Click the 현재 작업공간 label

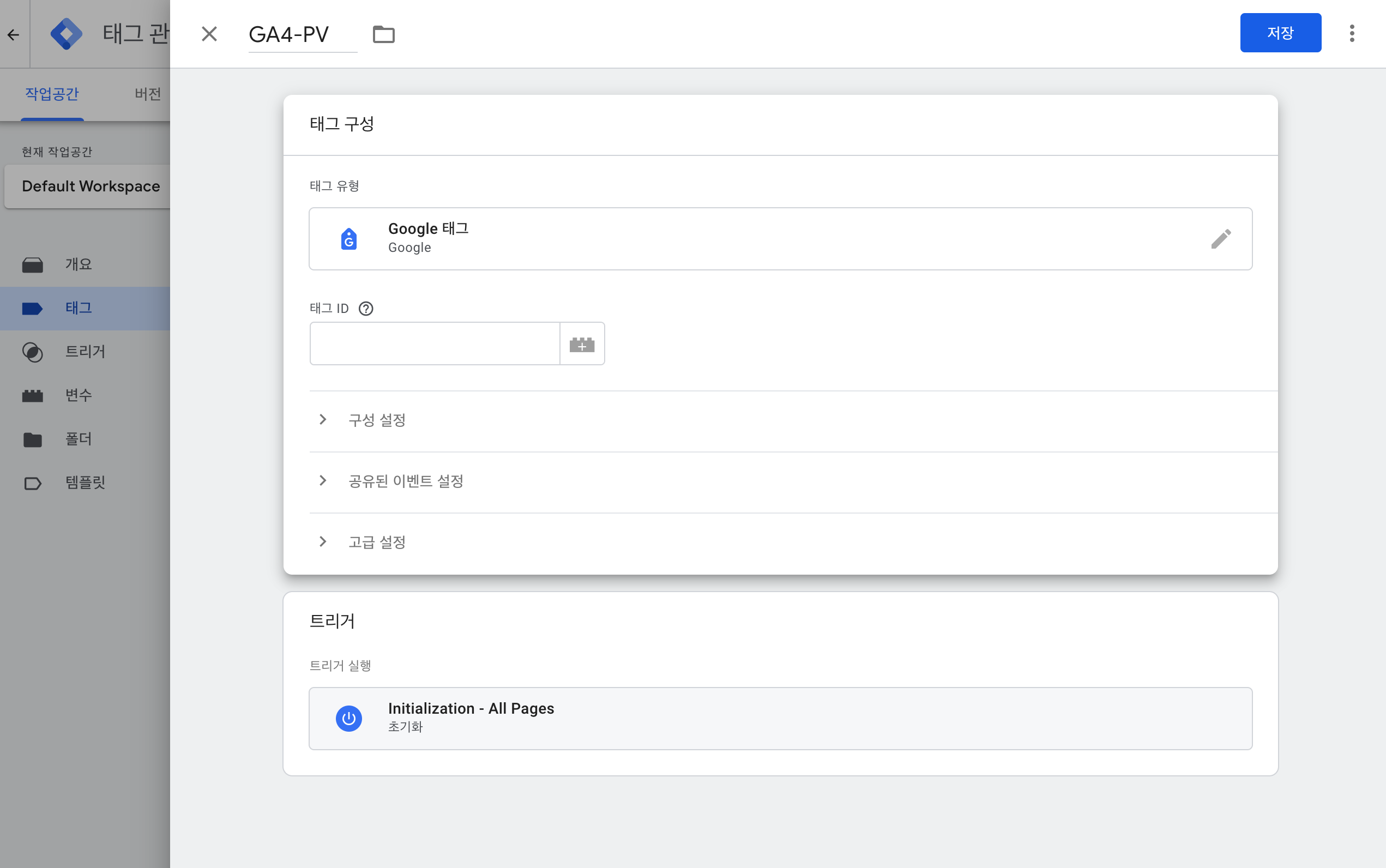tap(57, 152)
